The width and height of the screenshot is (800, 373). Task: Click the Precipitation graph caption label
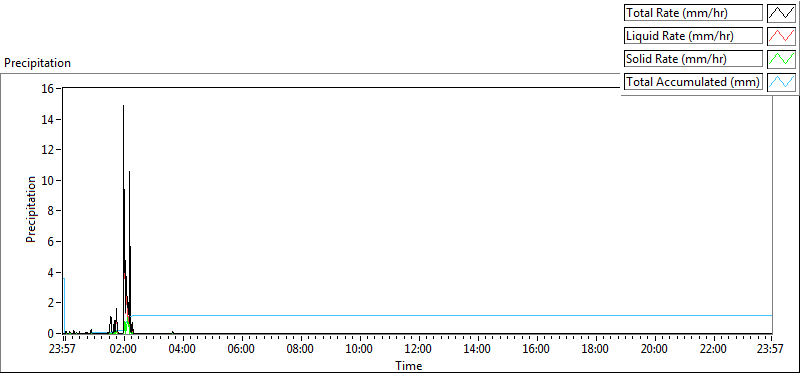pos(37,63)
